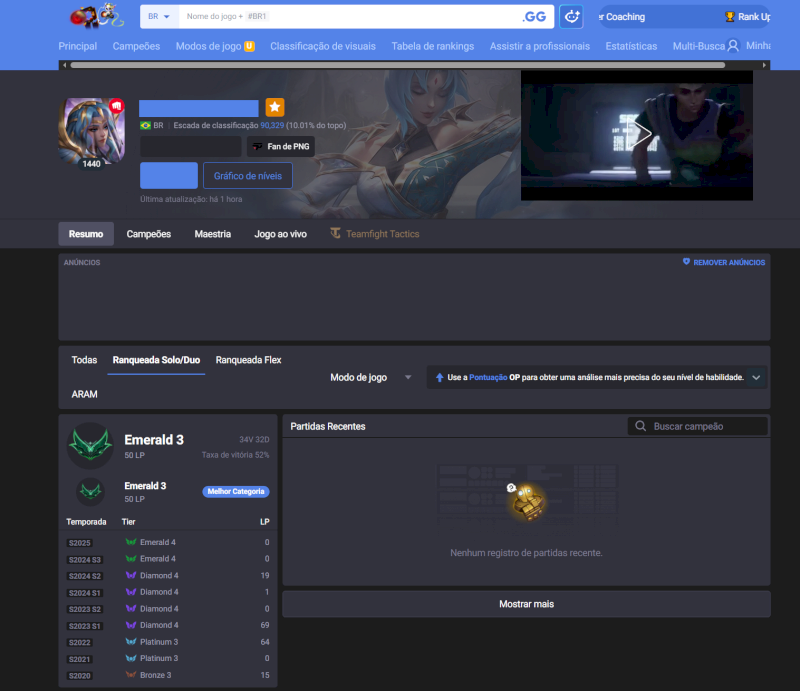Click the Mostrar mais button
Screen dimensions: 800x691
pyautogui.click(x=527, y=604)
